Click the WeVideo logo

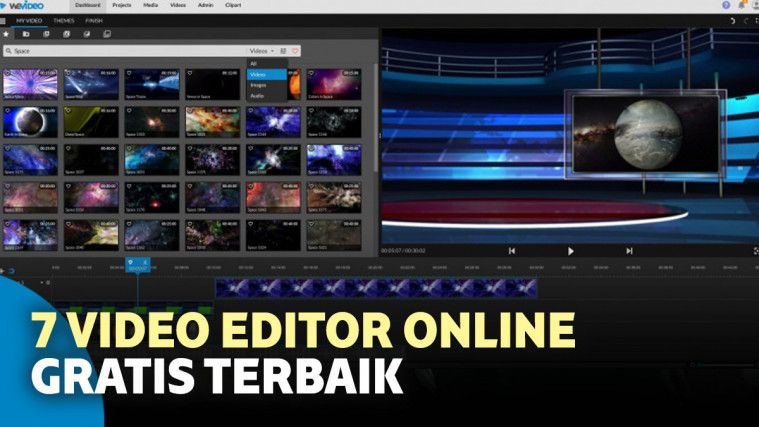pos(22,5)
